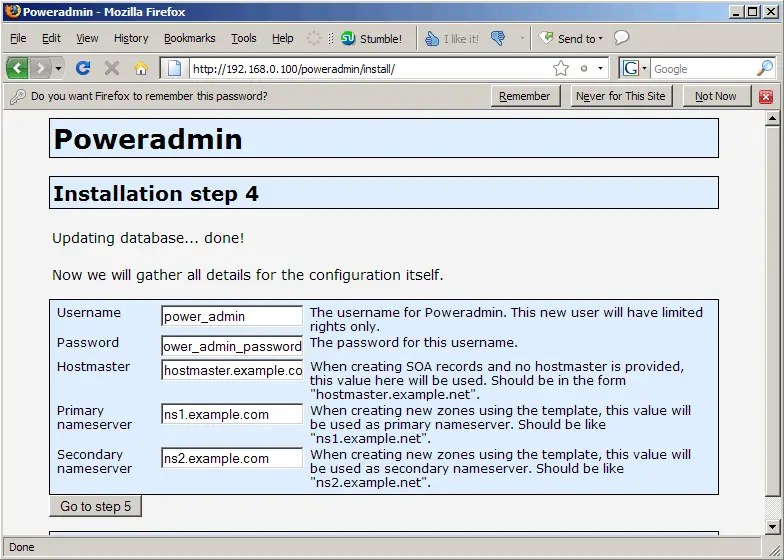The width and height of the screenshot is (784, 560).
Task: Minimize the Firefox window
Action: click(736, 12)
